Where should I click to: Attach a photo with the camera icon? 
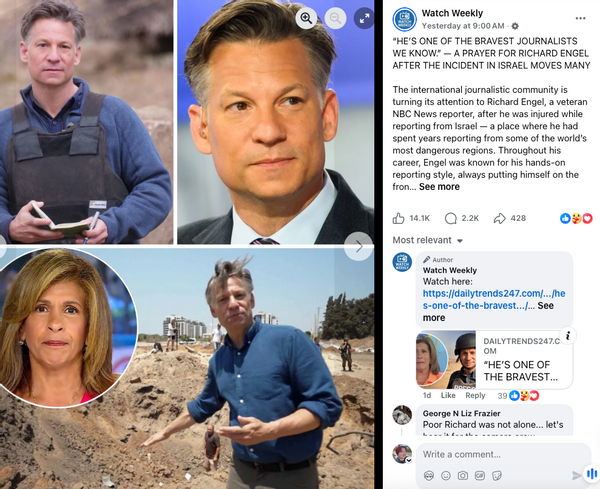463,476
